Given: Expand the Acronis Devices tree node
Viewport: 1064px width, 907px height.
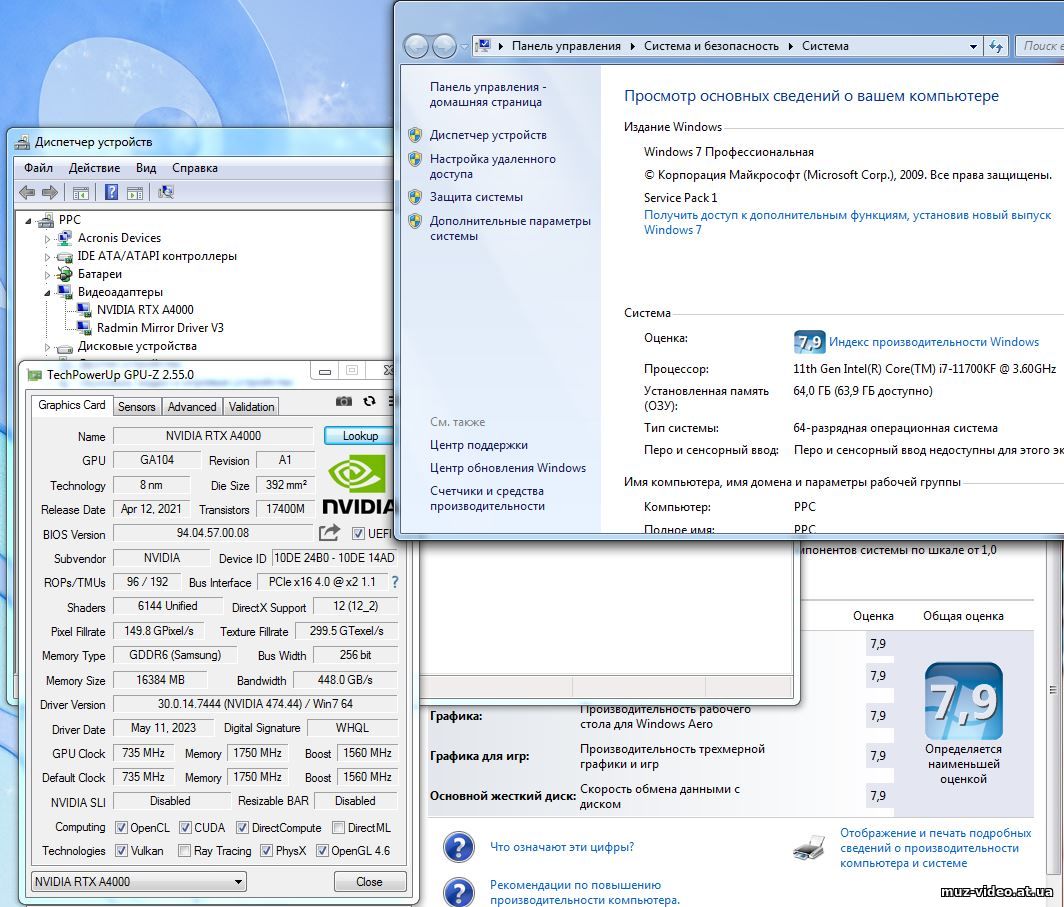Looking at the screenshot, I should click(x=46, y=238).
